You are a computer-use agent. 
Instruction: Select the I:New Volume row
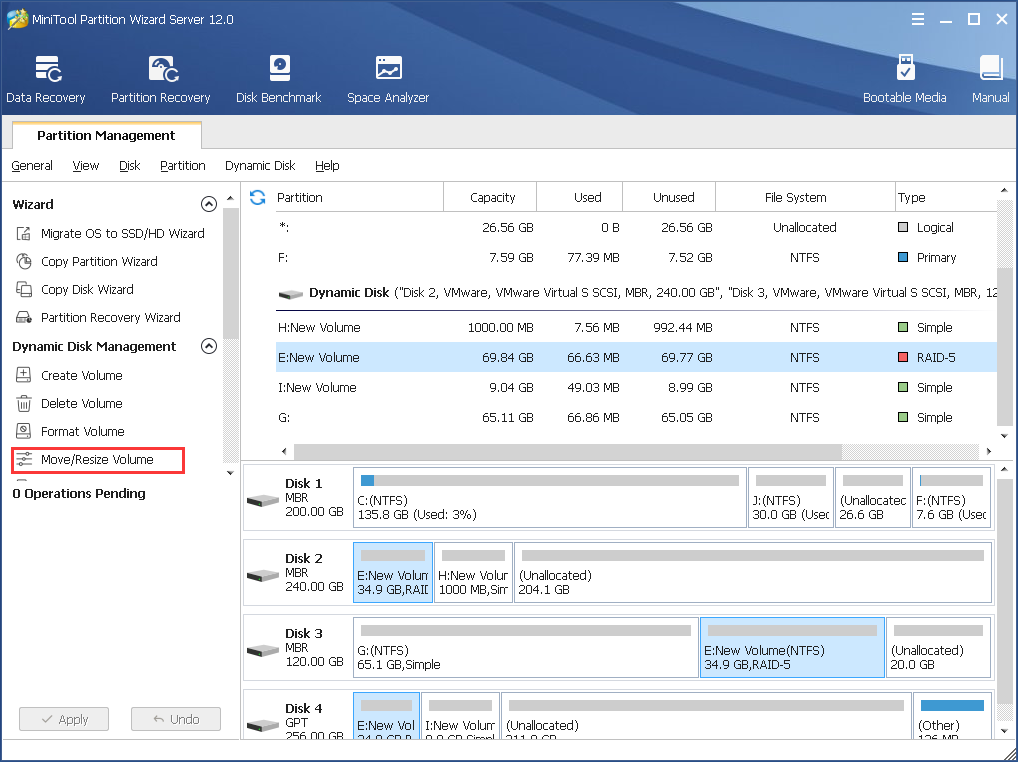[636, 387]
